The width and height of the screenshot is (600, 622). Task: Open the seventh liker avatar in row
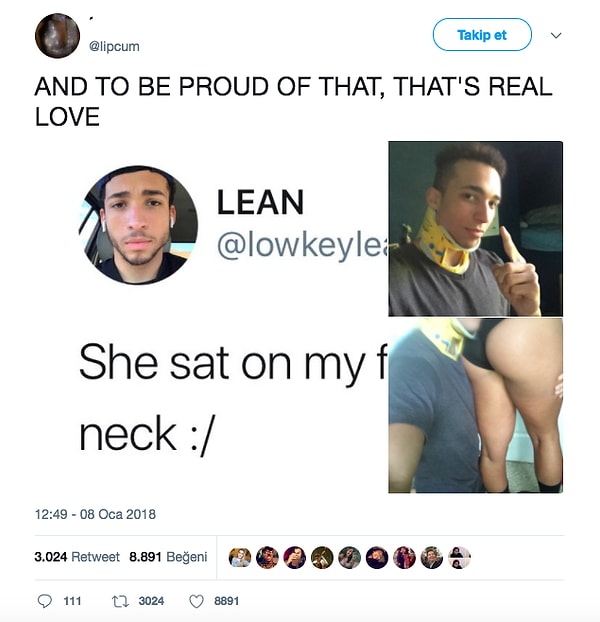point(404,557)
